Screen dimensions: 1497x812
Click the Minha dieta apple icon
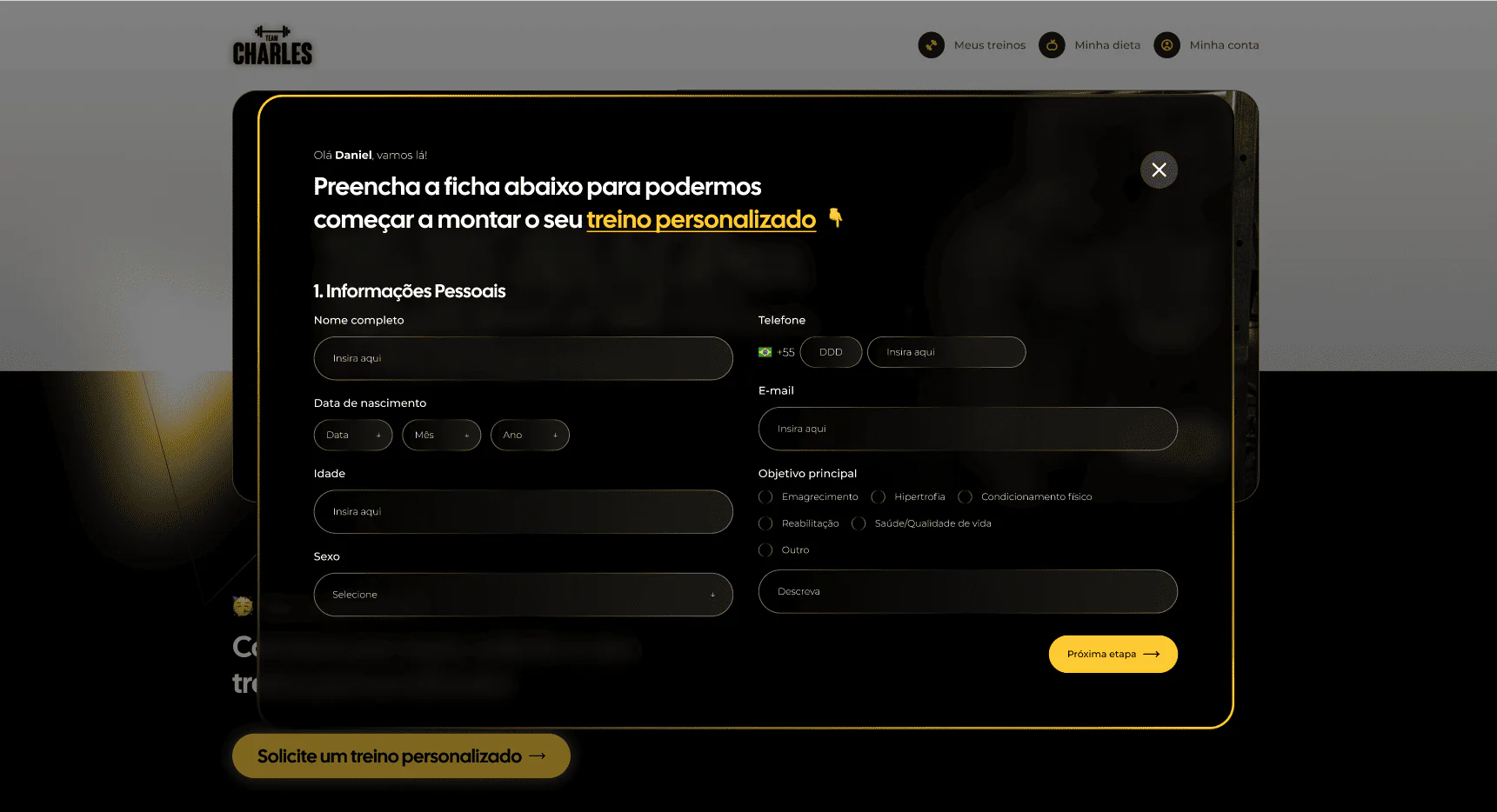[x=1052, y=45]
